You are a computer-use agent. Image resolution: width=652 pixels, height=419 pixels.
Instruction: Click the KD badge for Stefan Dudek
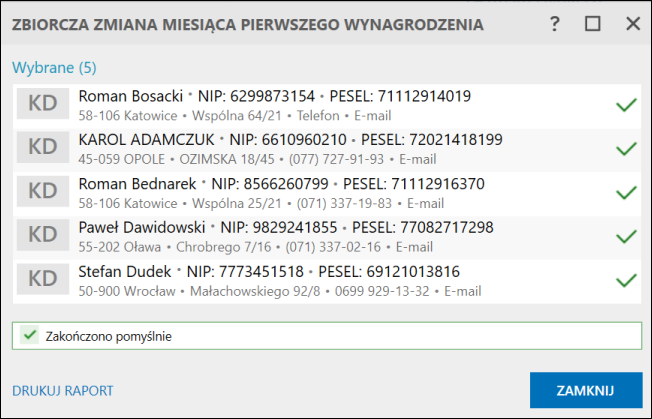point(43,280)
